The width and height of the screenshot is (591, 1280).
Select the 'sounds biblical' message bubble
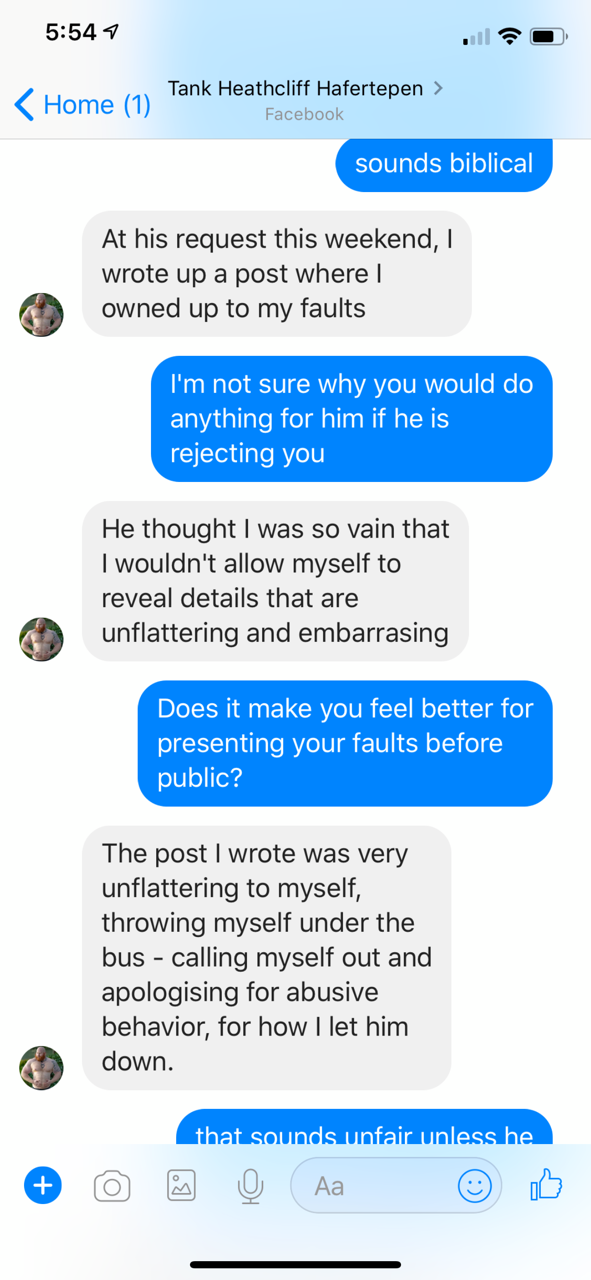(x=444, y=164)
